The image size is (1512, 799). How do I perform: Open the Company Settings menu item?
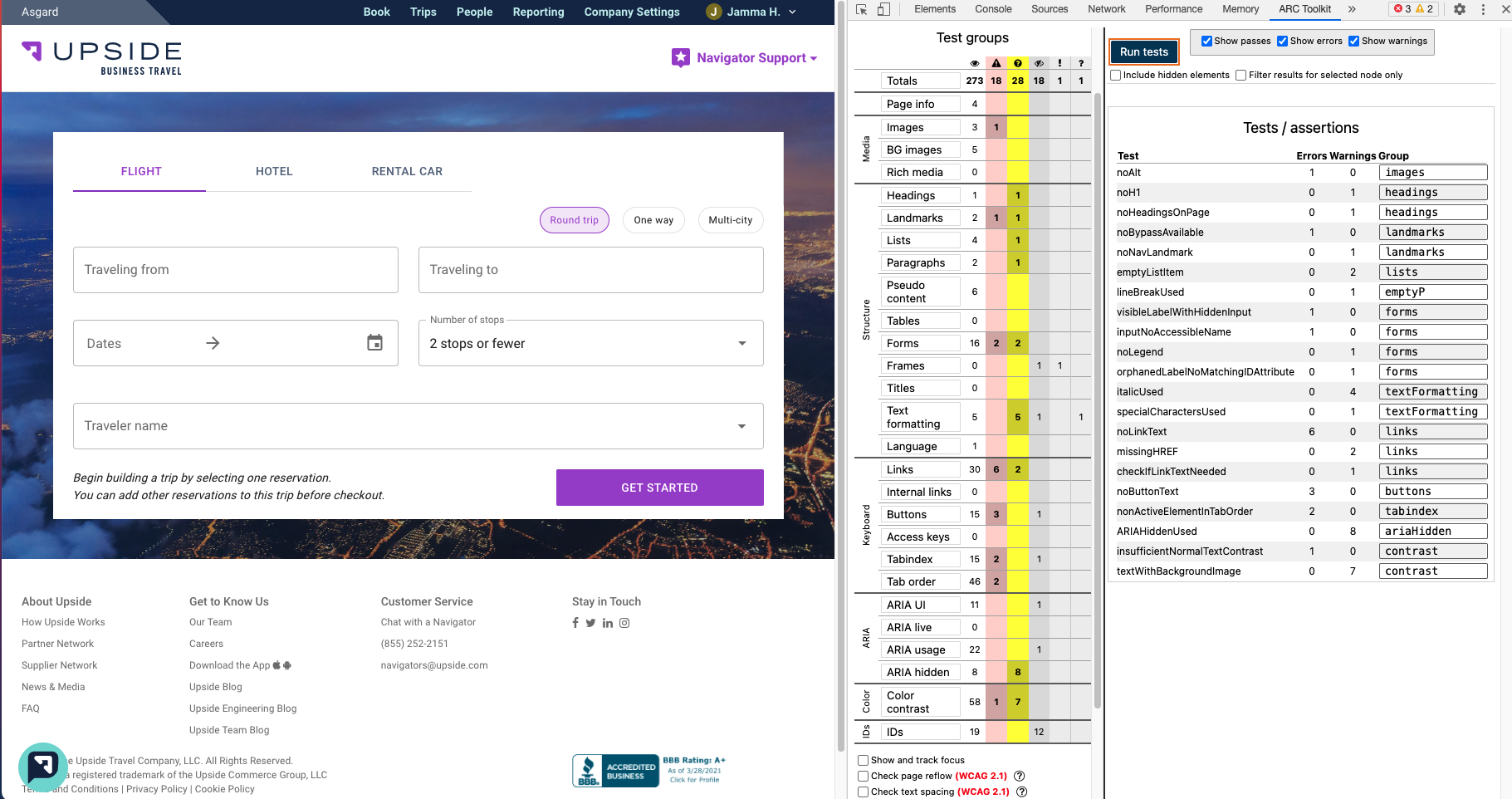pos(632,12)
